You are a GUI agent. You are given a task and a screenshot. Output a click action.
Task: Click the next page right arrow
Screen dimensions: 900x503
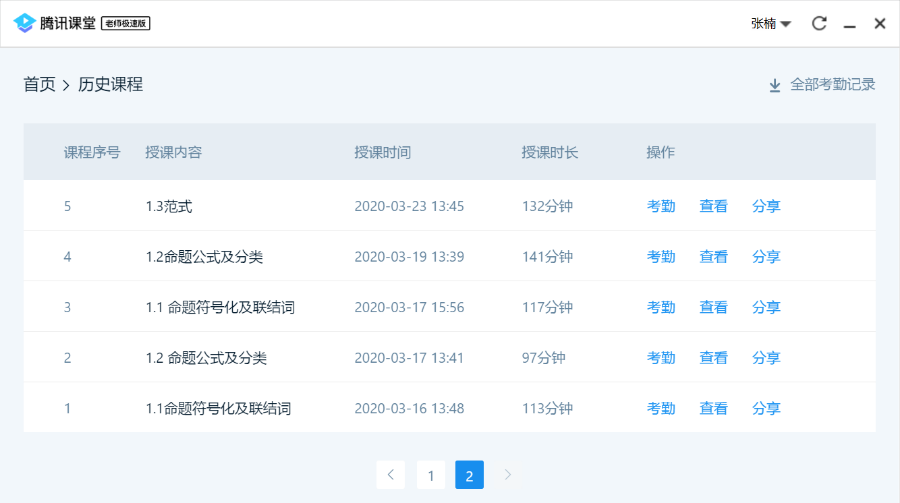[507, 475]
